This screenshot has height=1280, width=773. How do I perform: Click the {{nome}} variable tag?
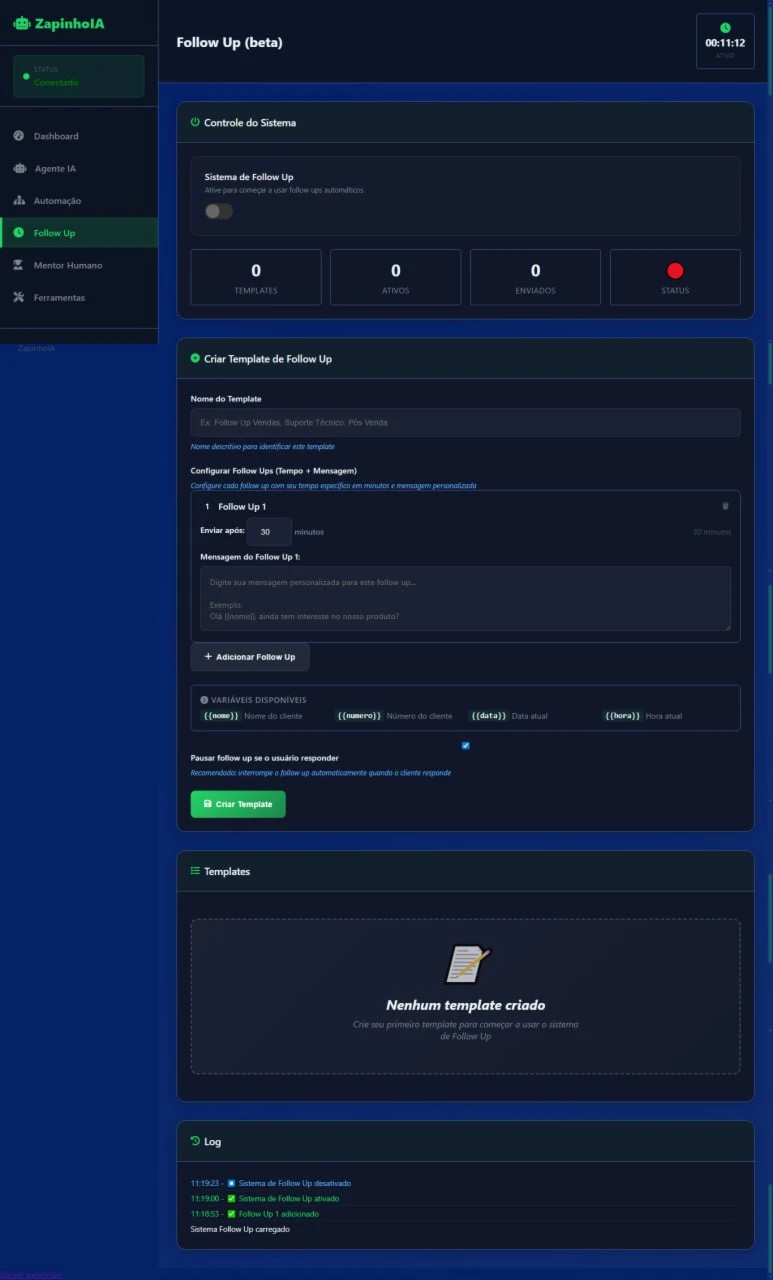[x=221, y=716]
